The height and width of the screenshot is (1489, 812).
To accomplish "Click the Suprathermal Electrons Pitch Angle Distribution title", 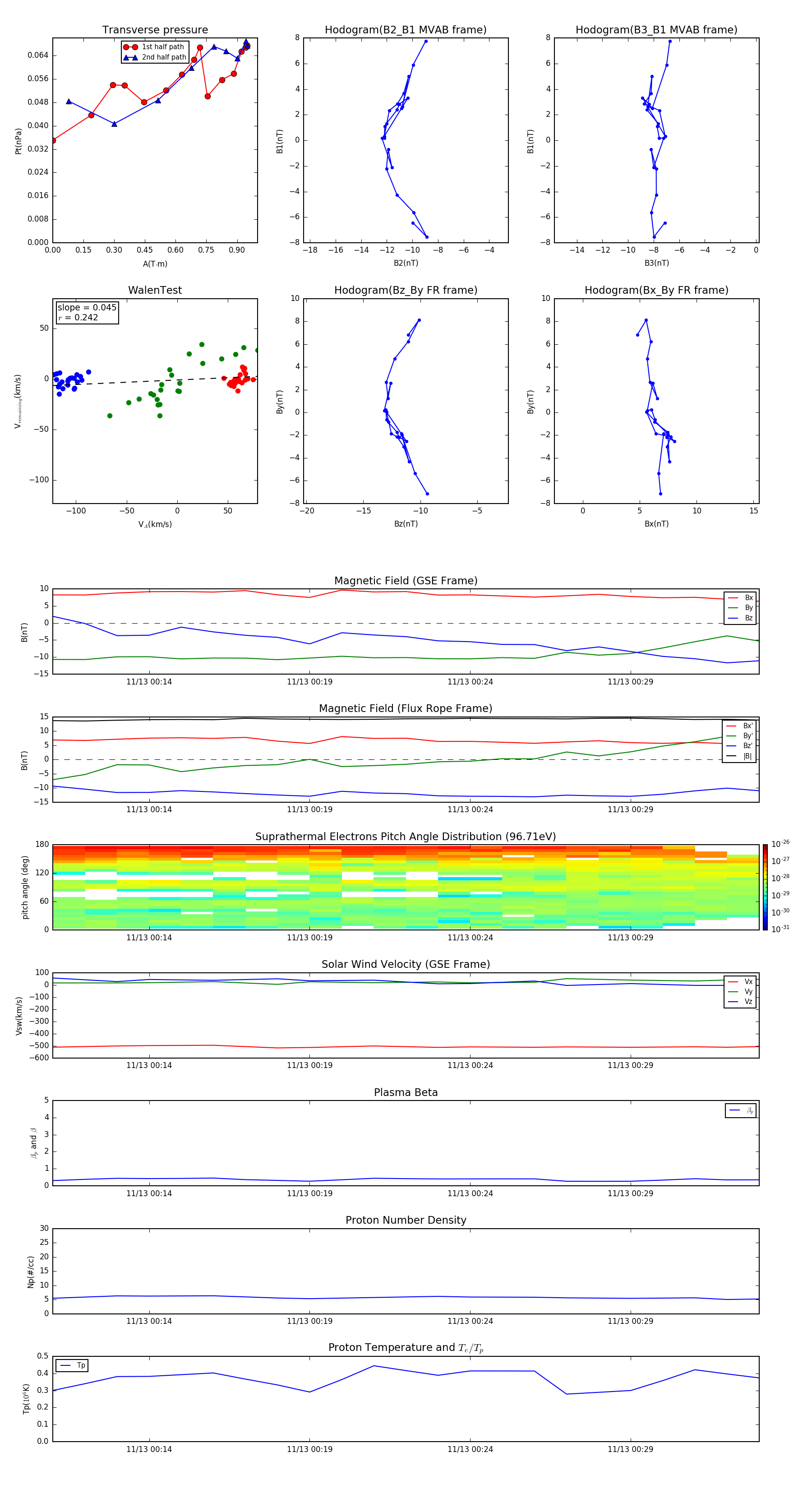I will [x=406, y=837].
